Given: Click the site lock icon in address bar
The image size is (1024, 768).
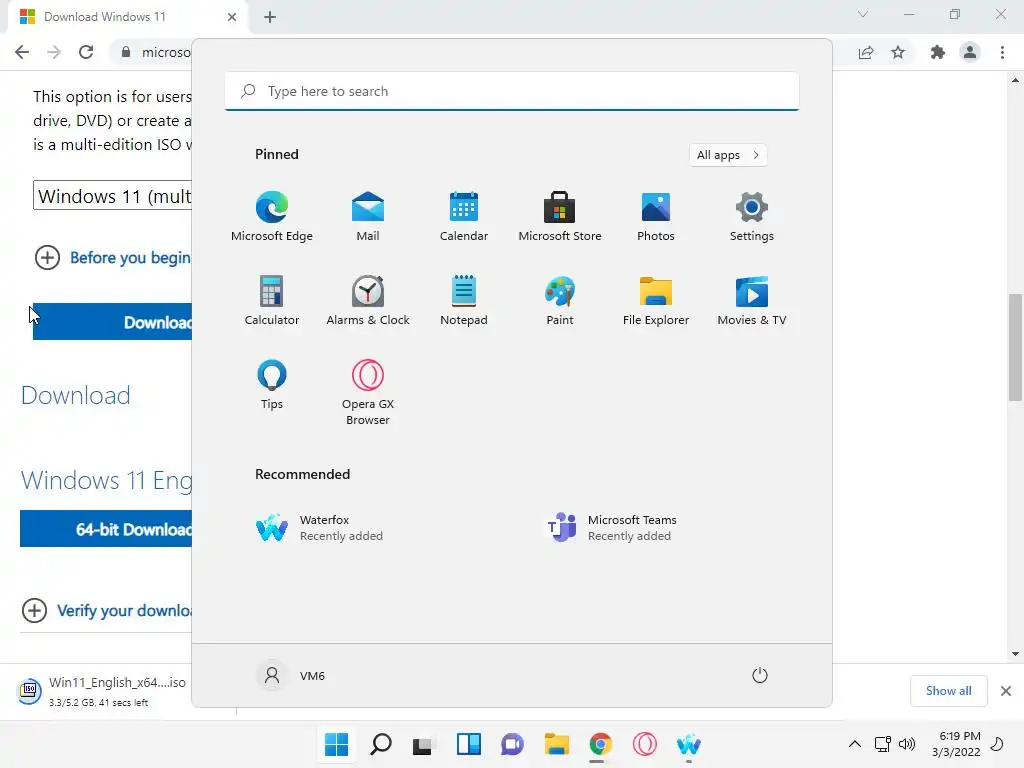Looking at the screenshot, I should (125, 52).
